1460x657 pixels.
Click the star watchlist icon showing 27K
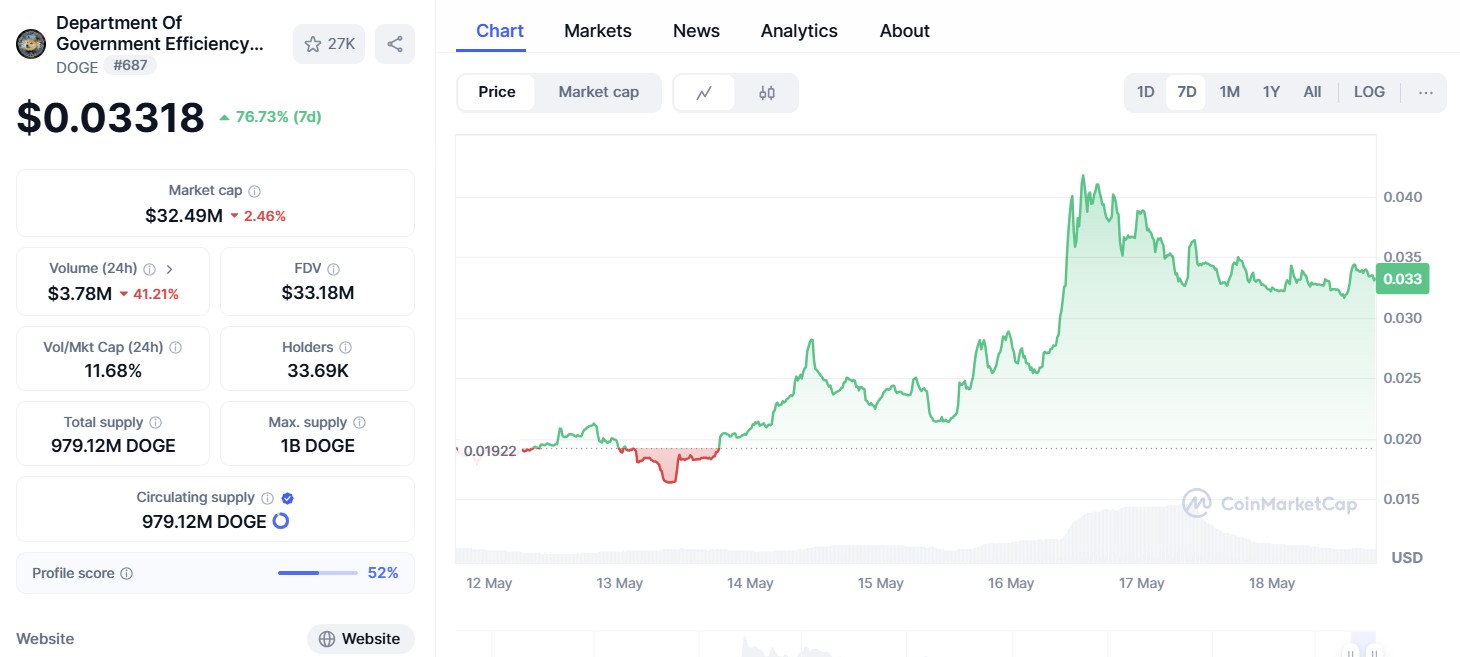313,44
